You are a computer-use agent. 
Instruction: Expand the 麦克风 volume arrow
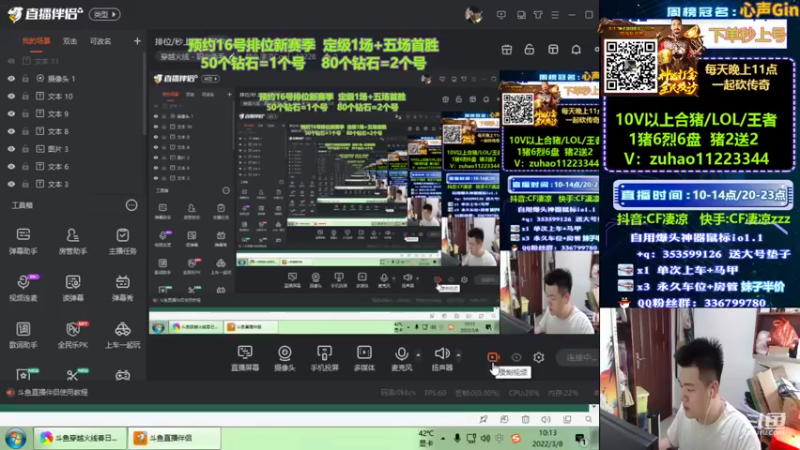point(418,355)
